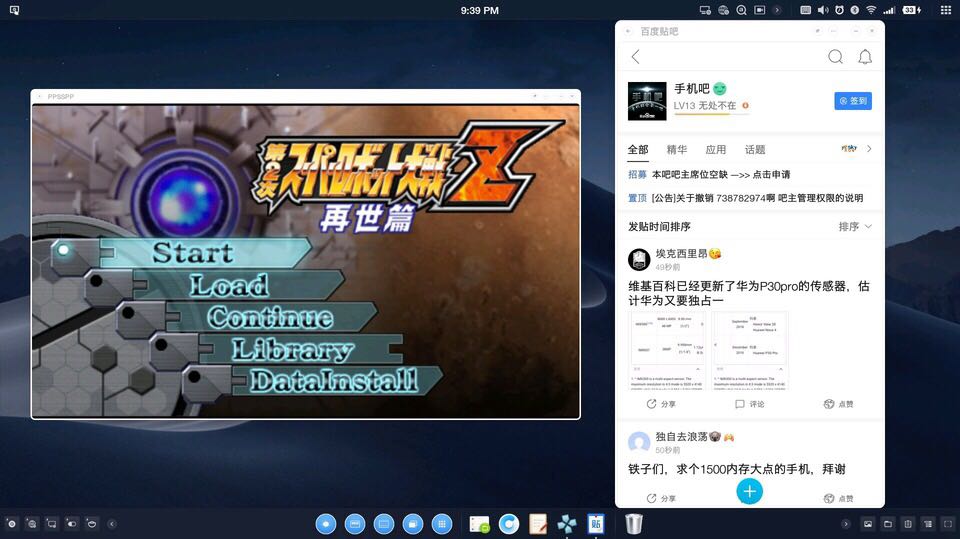Switch to Baidu Tieba app in dock
Image resolution: width=960 pixels, height=539 pixels.
596,524
